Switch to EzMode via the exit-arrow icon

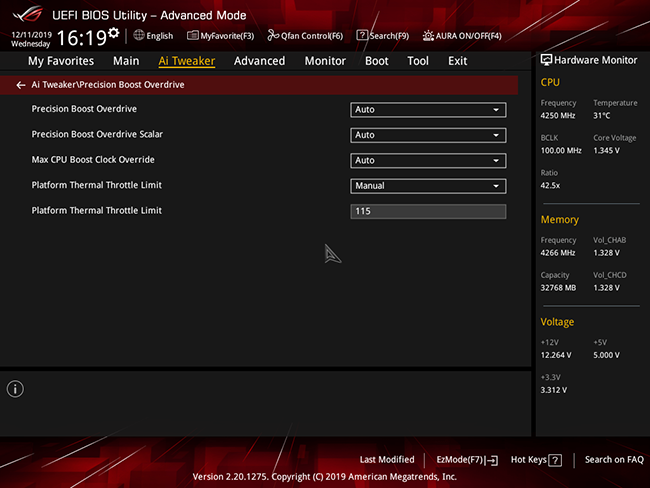492,460
